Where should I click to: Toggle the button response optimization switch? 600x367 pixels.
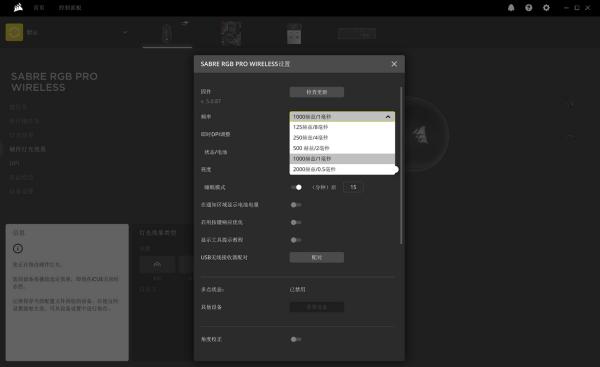pos(296,222)
